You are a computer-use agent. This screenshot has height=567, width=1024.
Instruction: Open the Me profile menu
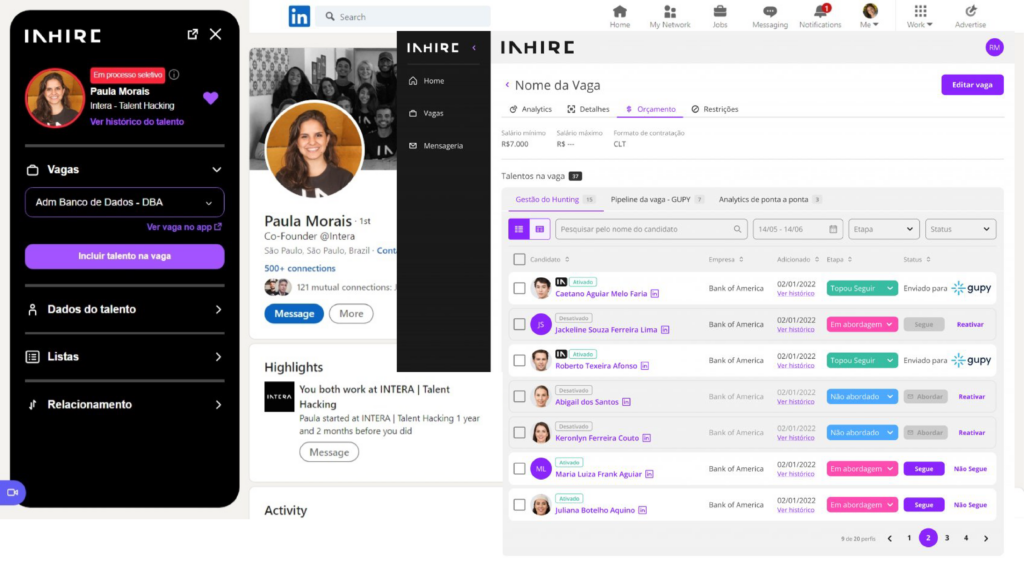869,16
